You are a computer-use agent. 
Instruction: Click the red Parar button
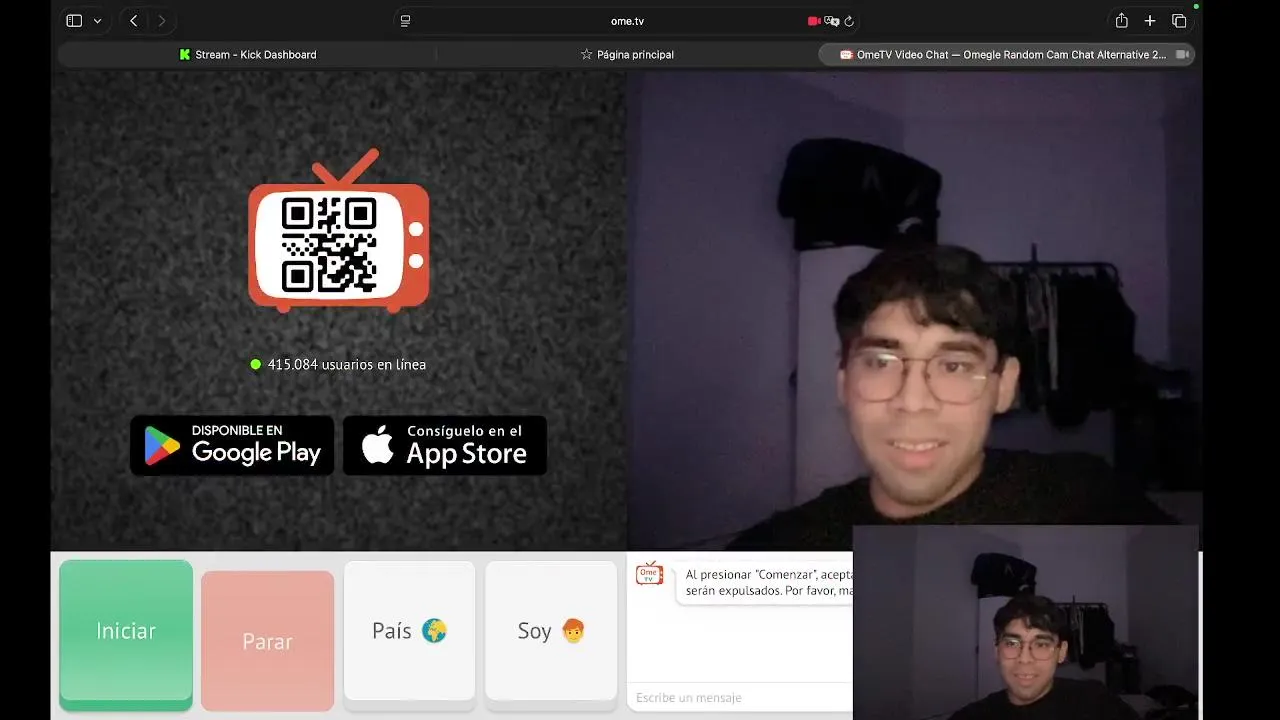pos(267,641)
